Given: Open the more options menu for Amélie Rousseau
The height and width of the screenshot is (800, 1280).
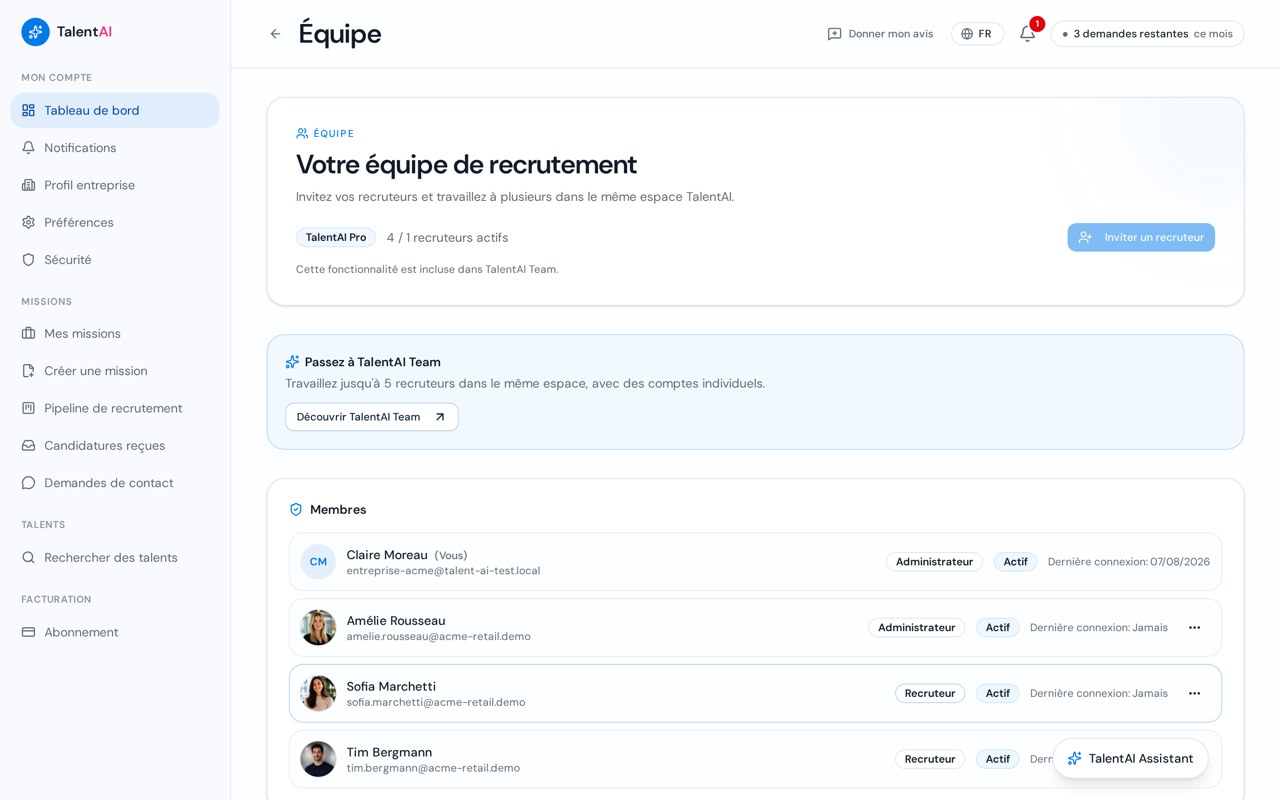Looking at the screenshot, I should point(1194,628).
